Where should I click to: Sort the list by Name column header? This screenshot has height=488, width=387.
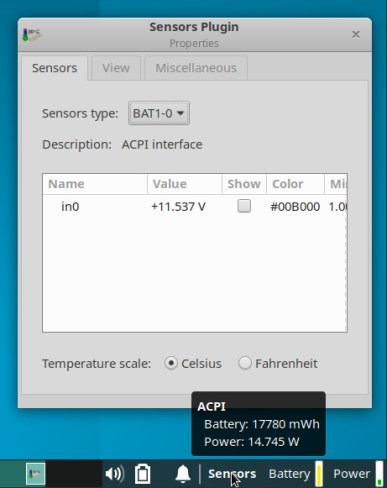click(95, 184)
